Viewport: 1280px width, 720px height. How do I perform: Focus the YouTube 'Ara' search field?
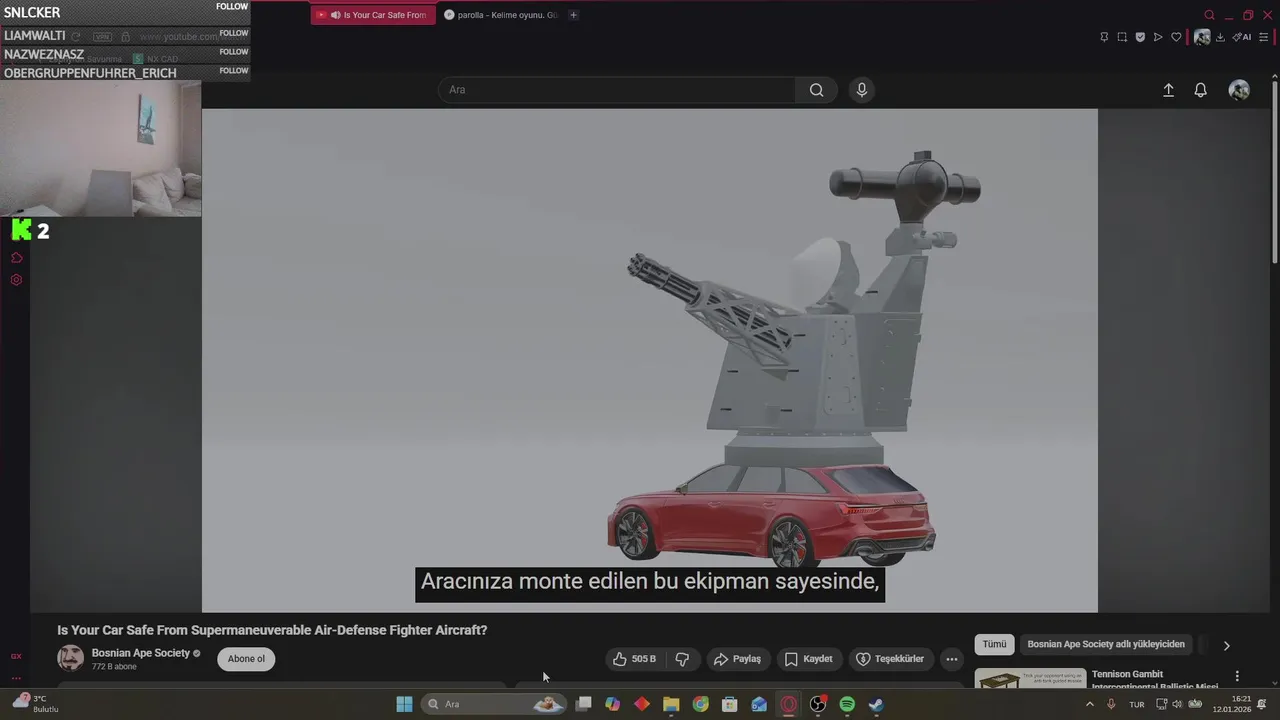tap(617, 90)
